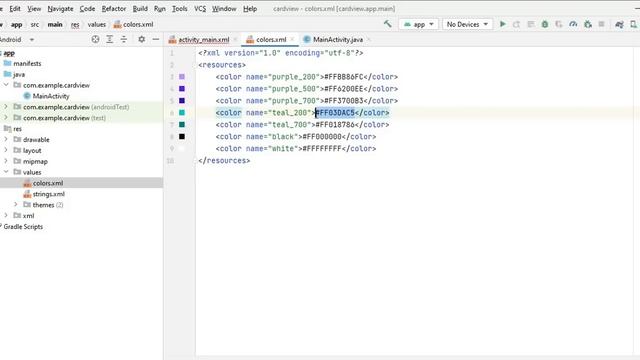This screenshot has height=360, width=640.
Task: Click the values breadcrumb in navigation bar
Action: coord(97,24)
